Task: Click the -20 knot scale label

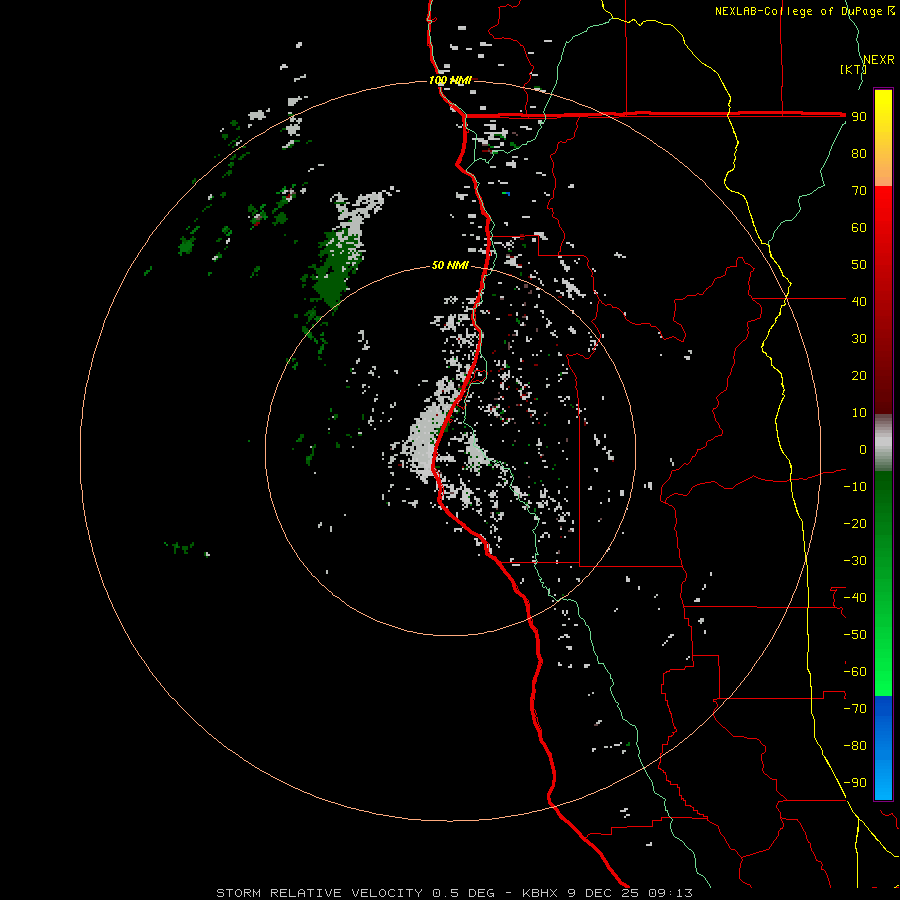Action: click(855, 523)
